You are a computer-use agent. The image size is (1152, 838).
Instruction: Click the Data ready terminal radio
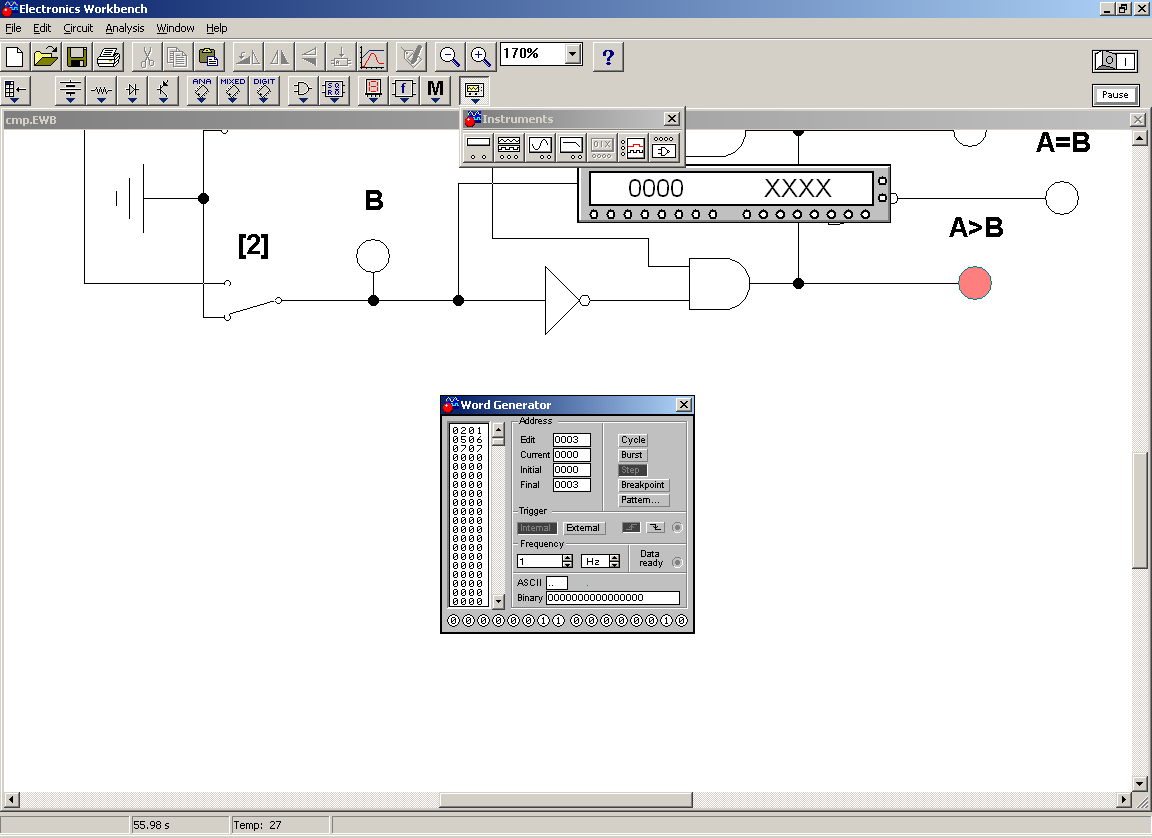677,563
